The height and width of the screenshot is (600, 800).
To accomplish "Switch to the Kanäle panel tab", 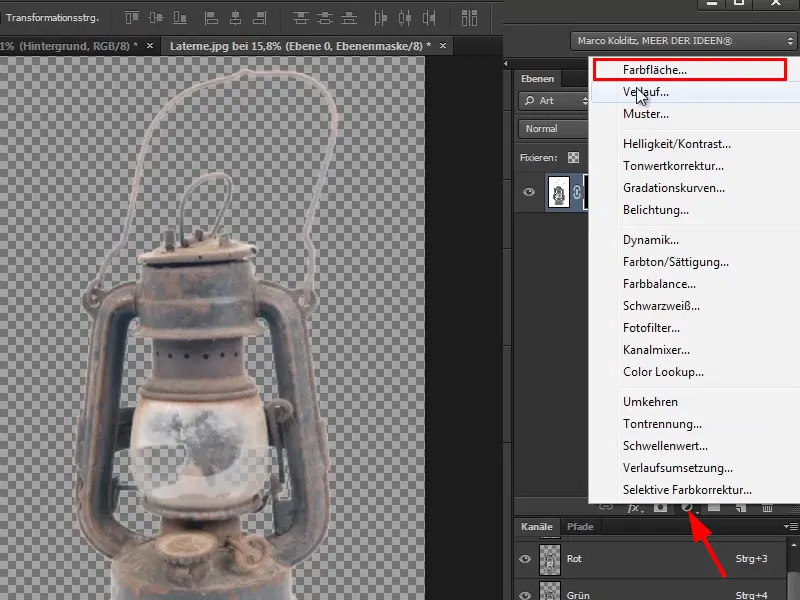I will coord(537,527).
